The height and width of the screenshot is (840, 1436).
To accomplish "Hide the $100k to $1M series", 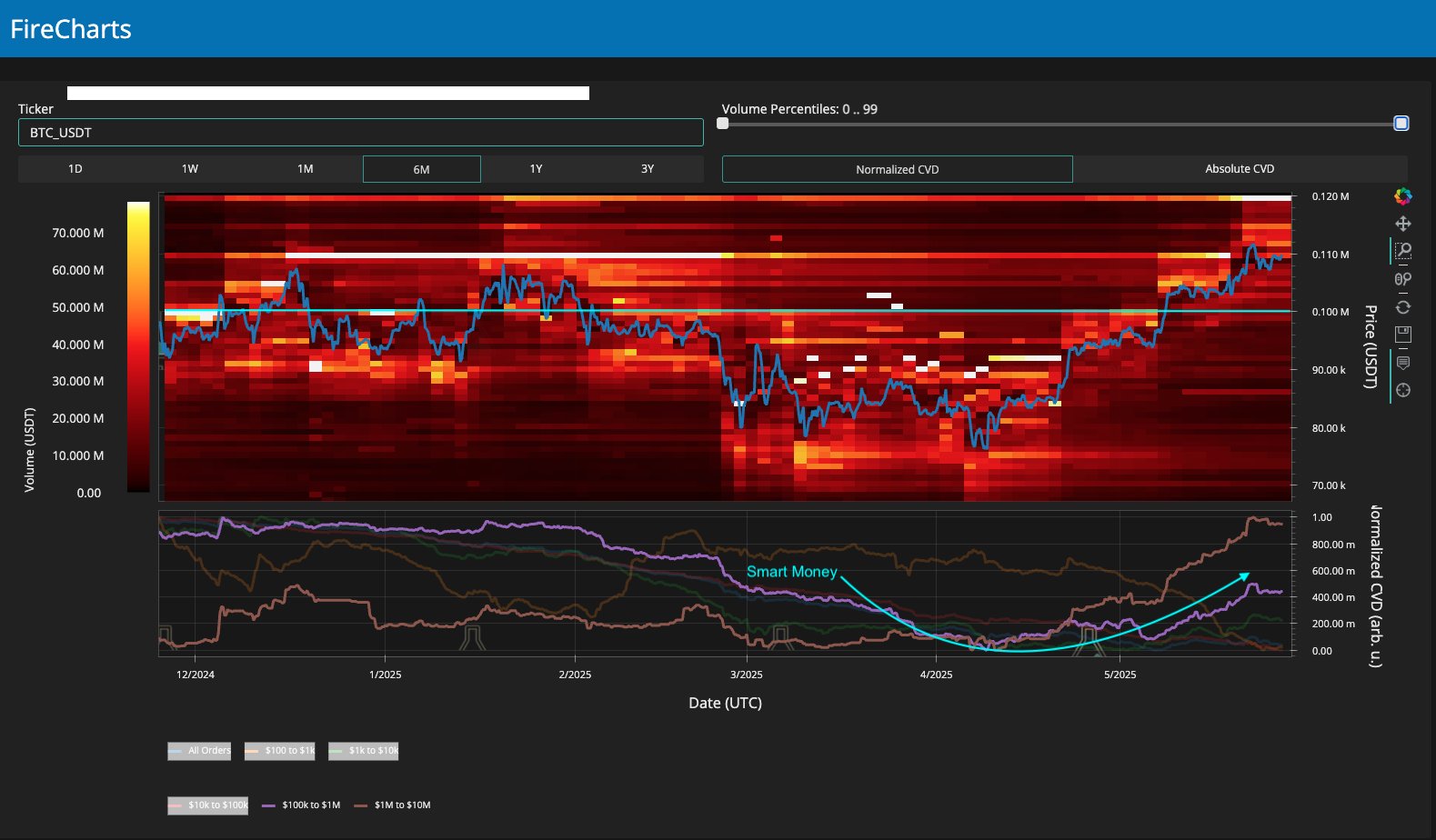I will point(301,805).
